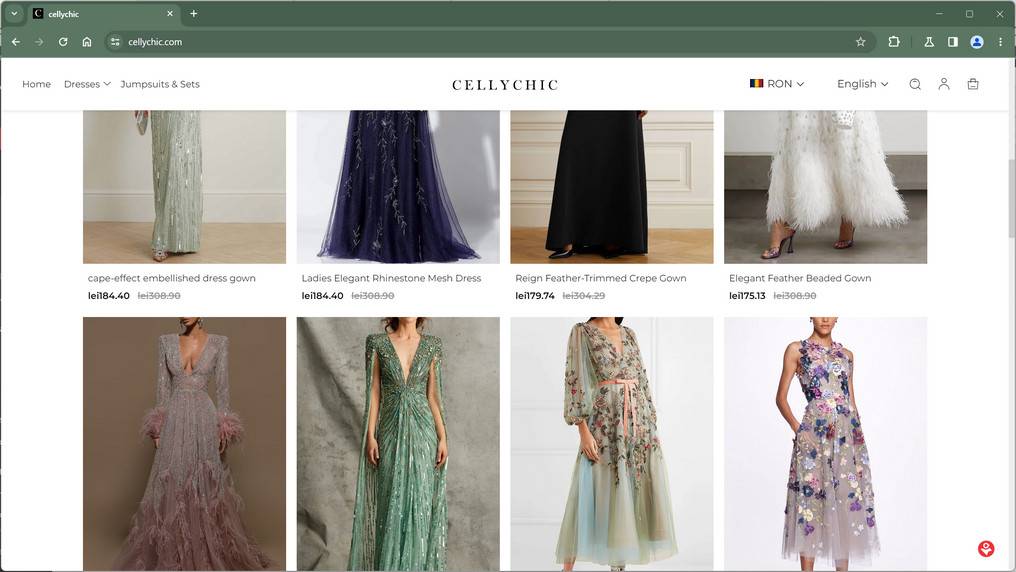View site information icon in address bar
The image size is (1016, 572).
(115, 41)
